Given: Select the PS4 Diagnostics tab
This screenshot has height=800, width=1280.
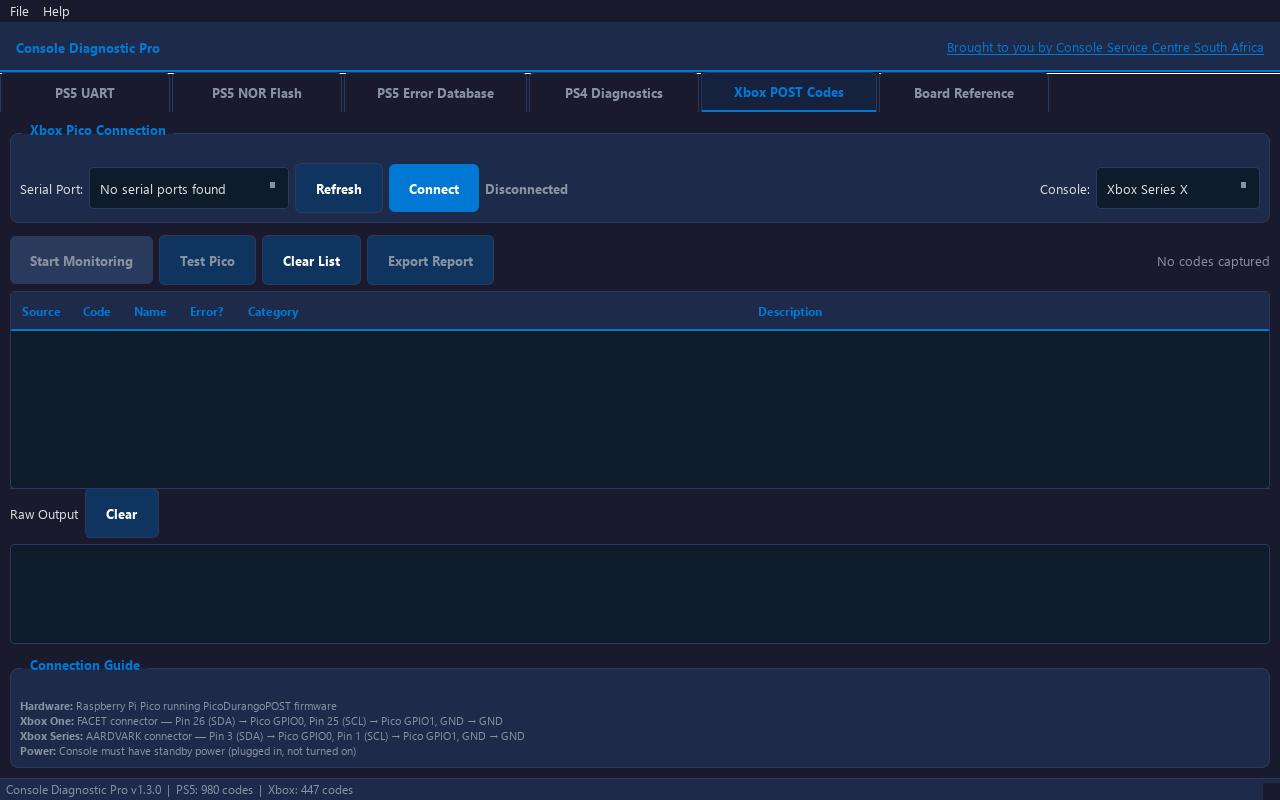Looking at the screenshot, I should 614,93.
